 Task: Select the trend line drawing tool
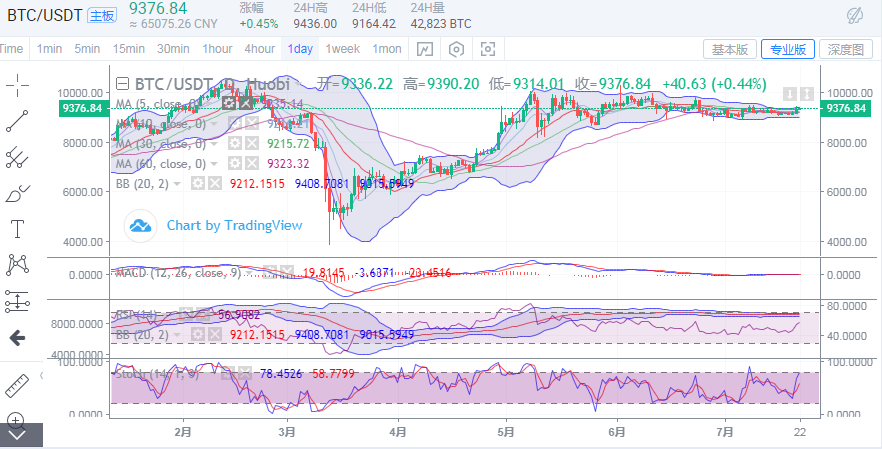(x=17, y=121)
